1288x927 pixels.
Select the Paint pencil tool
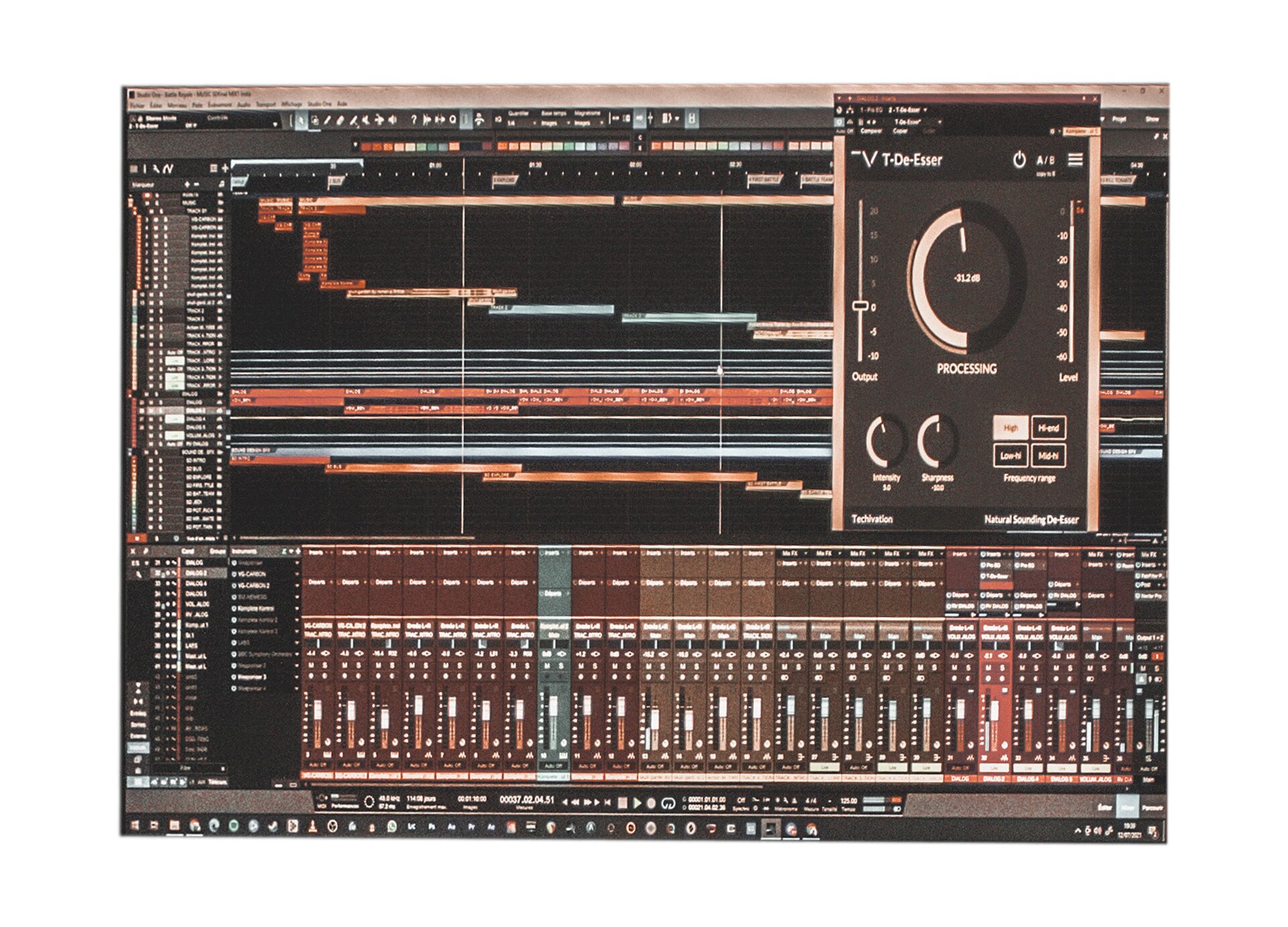click(327, 121)
